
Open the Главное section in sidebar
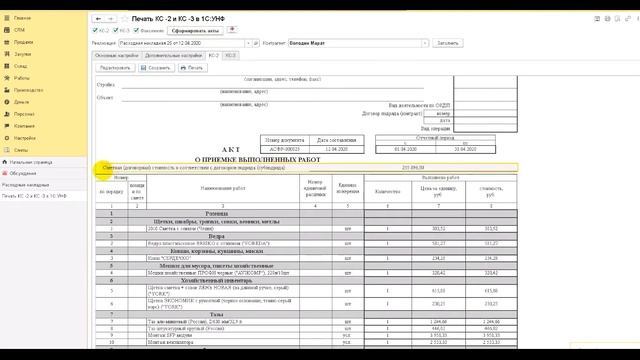22,18
